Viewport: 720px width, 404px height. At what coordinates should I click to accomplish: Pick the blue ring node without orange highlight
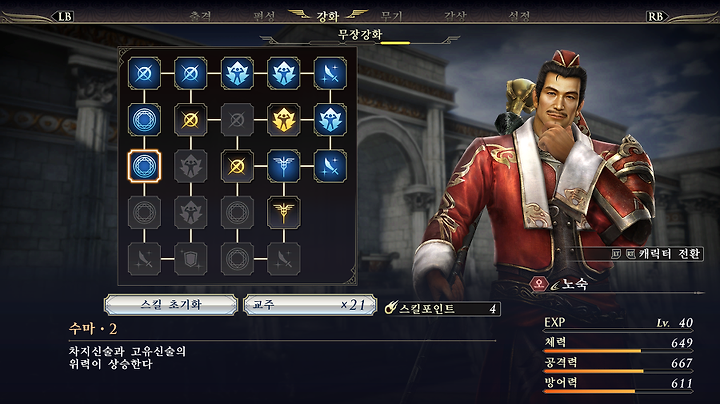[144, 120]
